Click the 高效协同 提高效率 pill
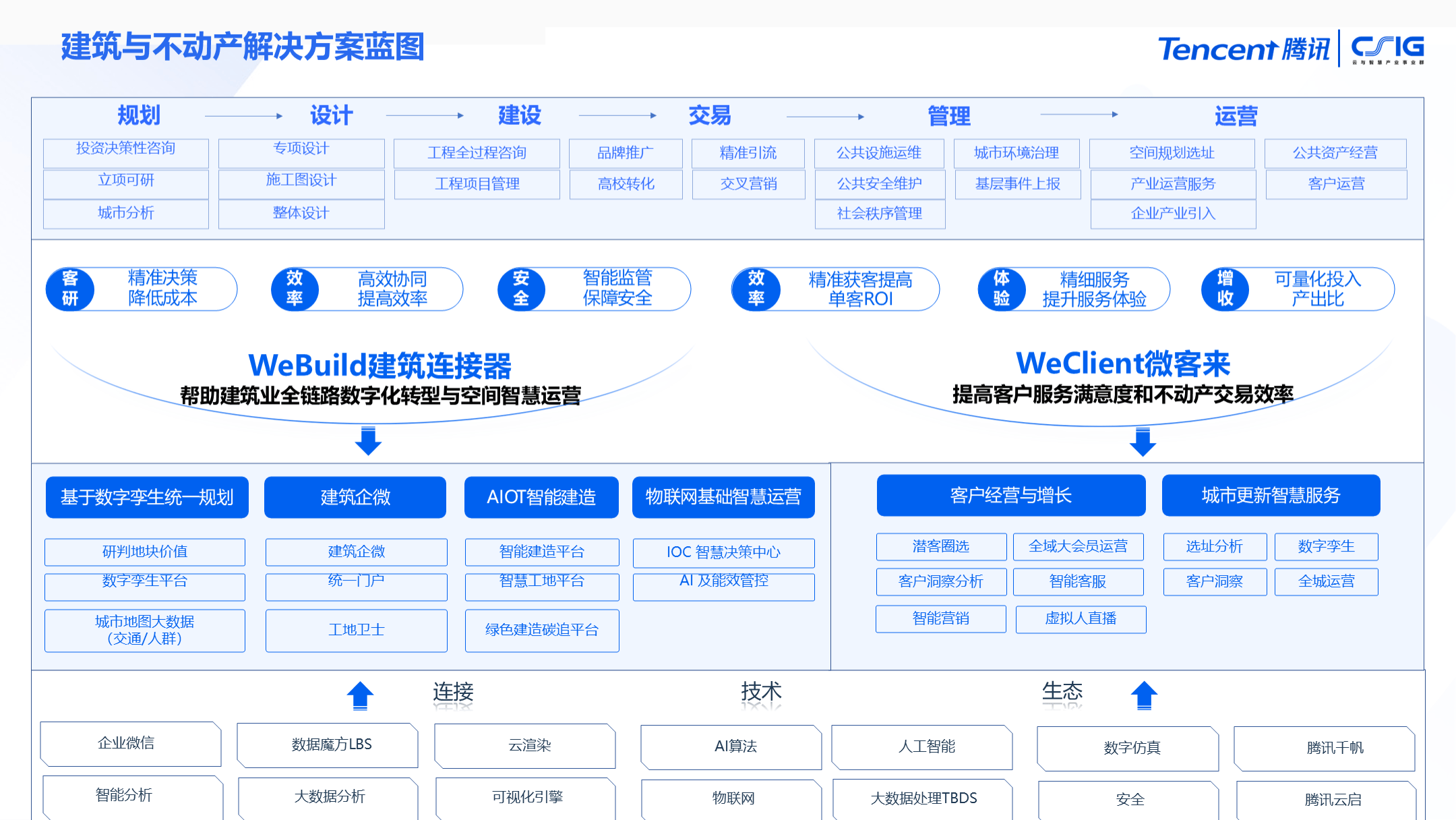Screen dimensions: 1456x820 [367, 289]
